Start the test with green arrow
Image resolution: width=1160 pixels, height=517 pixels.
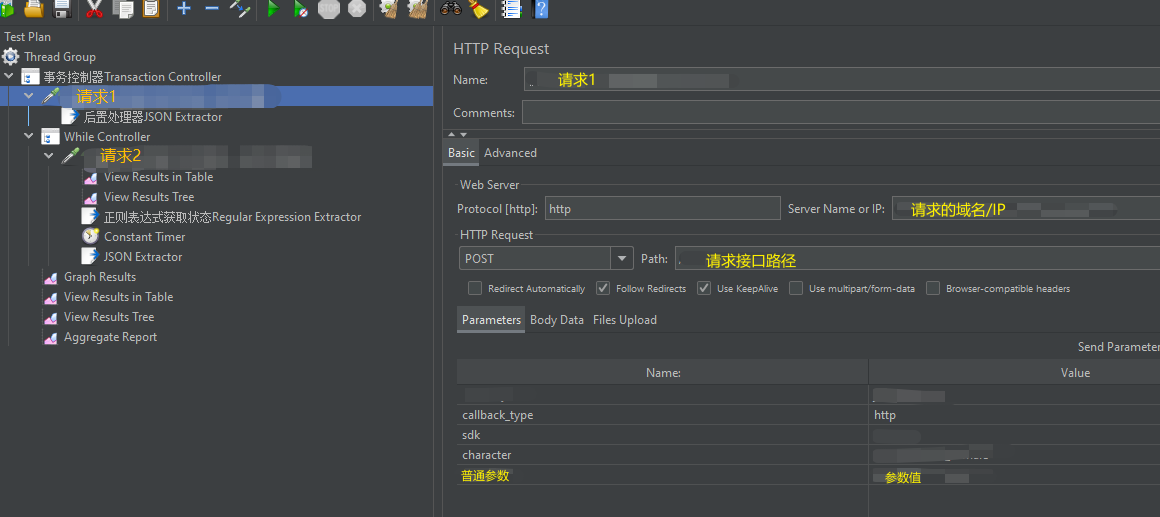coord(273,9)
